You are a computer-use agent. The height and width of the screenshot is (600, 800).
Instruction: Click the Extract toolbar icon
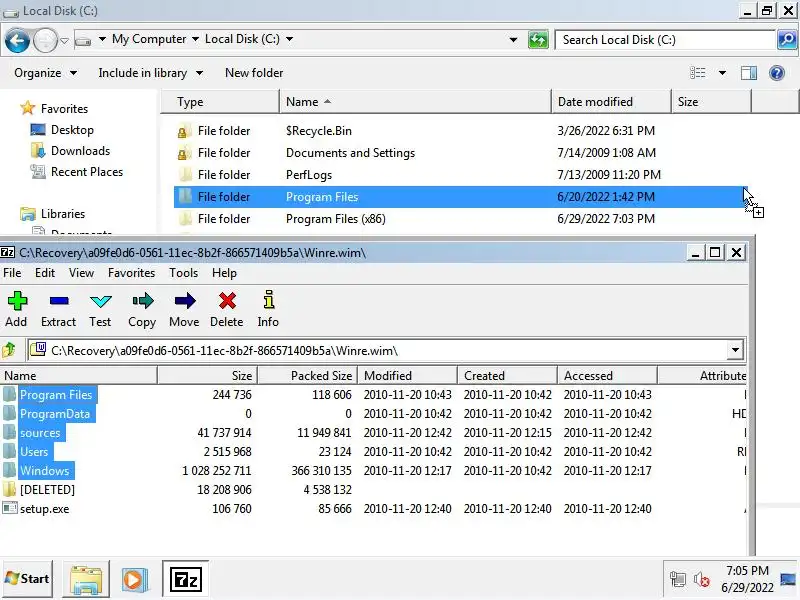tap(58, 309)
